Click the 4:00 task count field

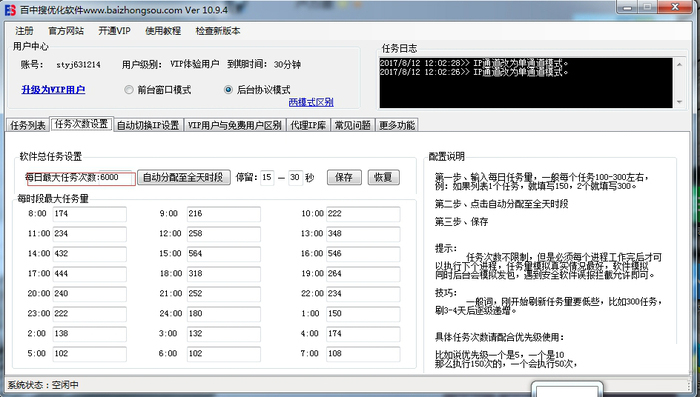coord(363,334)
